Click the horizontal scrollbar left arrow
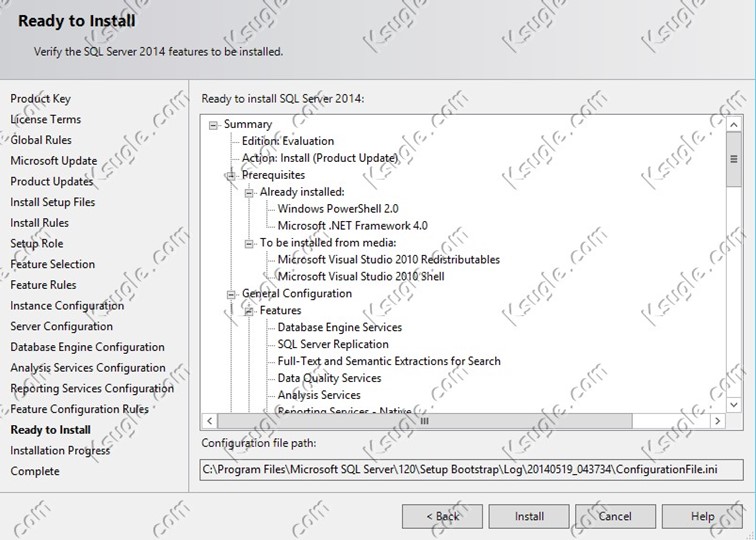This screenshot has width=756, height=540. (x=209, y=421)
